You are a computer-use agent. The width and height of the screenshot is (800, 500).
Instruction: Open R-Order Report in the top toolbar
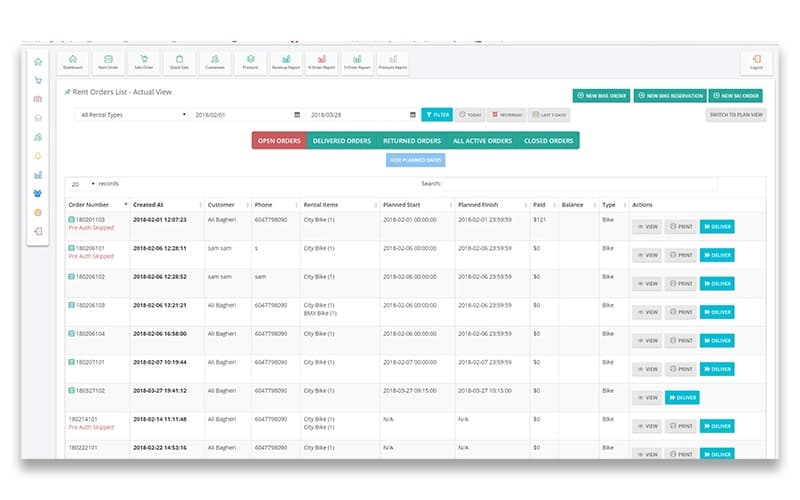pyautogui.click(x=322, y=62)
